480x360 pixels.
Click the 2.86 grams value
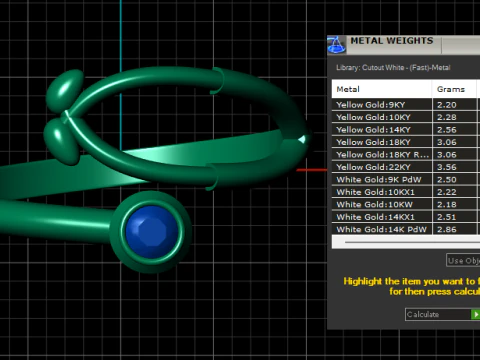pos(447,229)
